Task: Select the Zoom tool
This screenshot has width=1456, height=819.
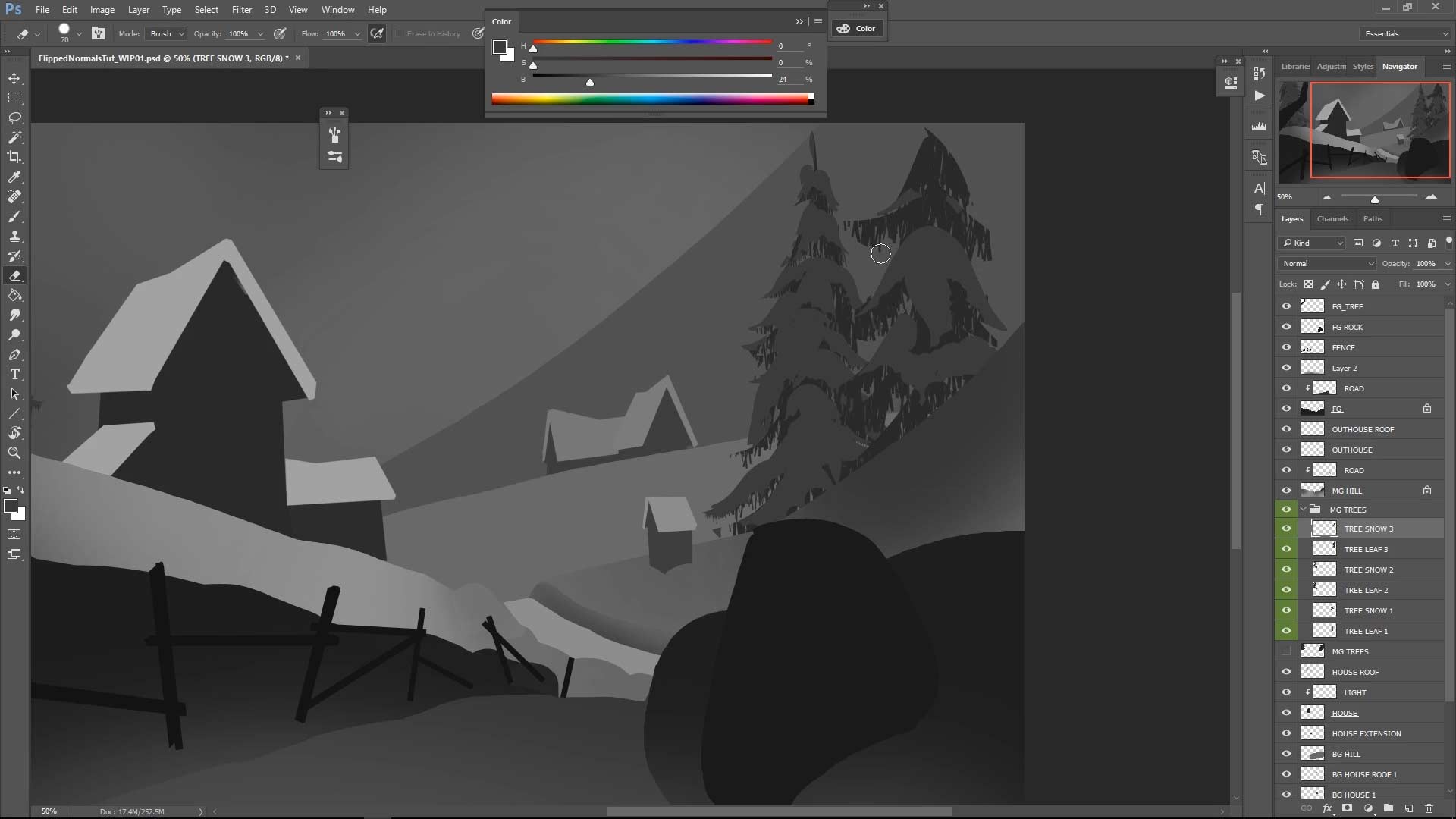Action: (14, 453)
